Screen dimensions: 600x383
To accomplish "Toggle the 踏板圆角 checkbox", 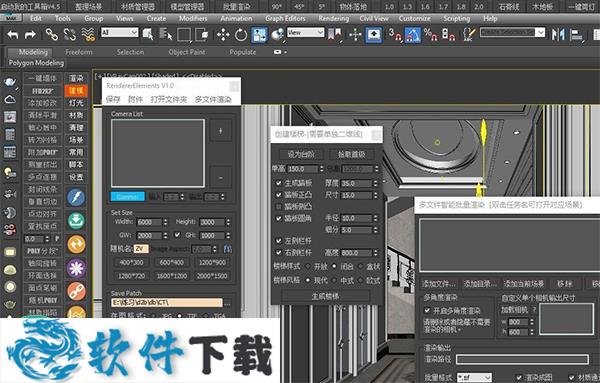I will (279, 218).
